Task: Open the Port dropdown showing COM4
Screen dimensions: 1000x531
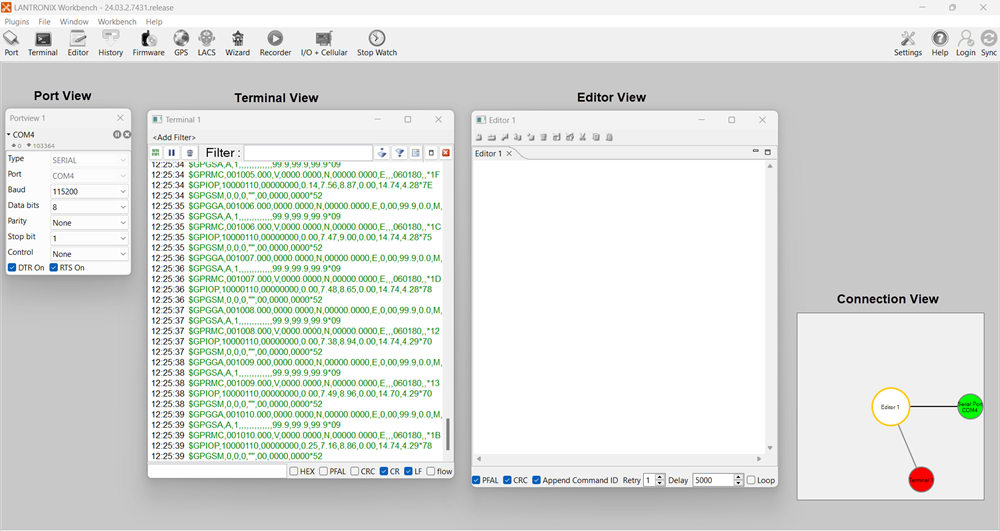Action: (x=89, y=175)
